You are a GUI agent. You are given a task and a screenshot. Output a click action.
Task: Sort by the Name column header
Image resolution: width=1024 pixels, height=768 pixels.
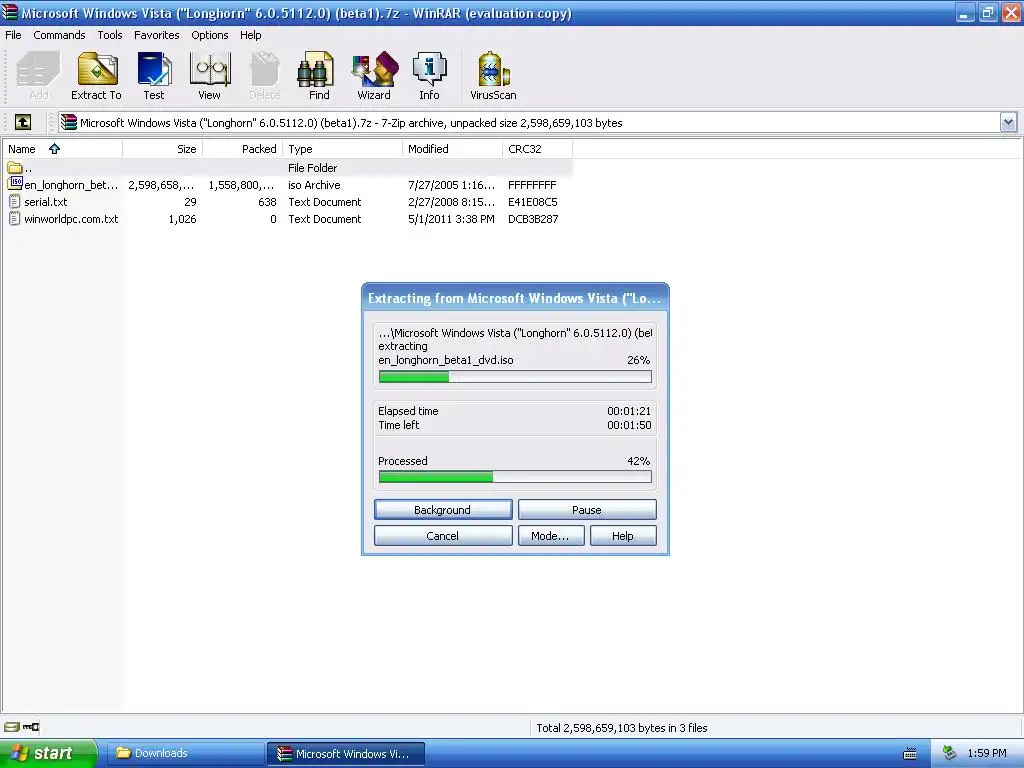61,149
